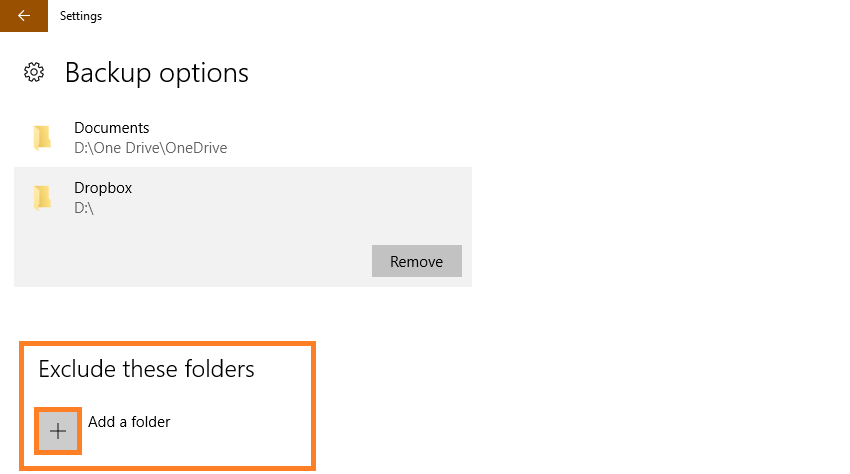The image size is (850, 474).
Task: Click the D:\ path under Dropbox
Action: point(84,208)
